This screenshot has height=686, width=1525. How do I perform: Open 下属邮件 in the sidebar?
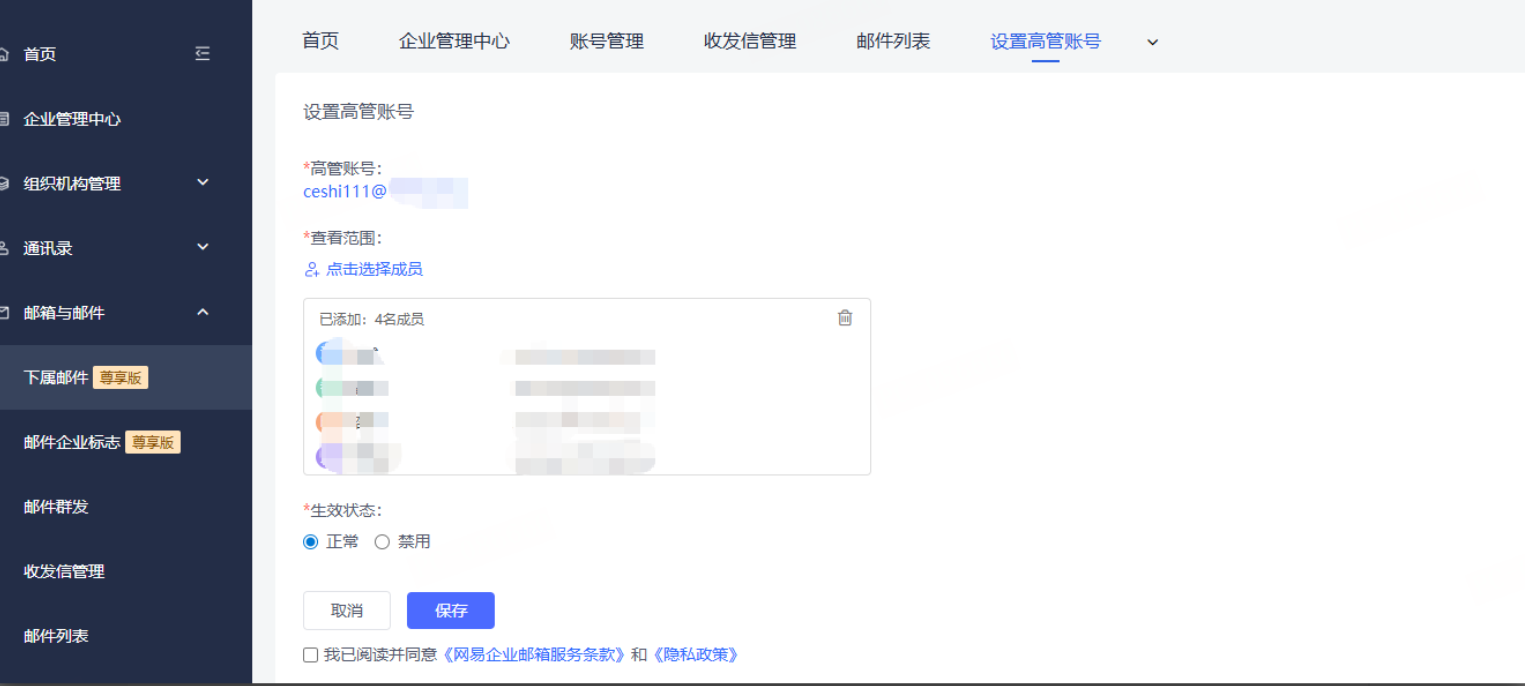point(56,378)
